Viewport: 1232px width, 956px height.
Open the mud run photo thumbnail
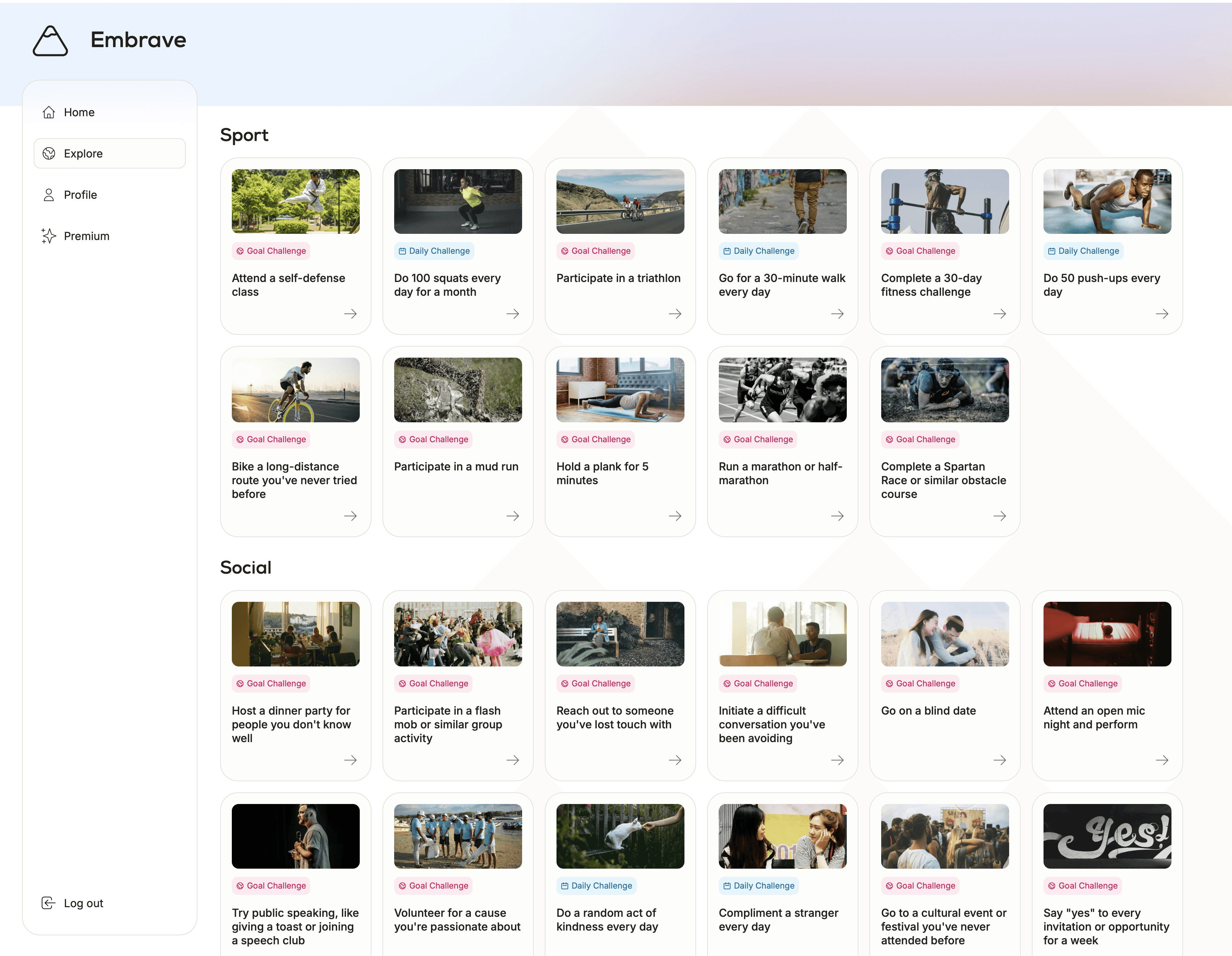click(x=457, y=390)
